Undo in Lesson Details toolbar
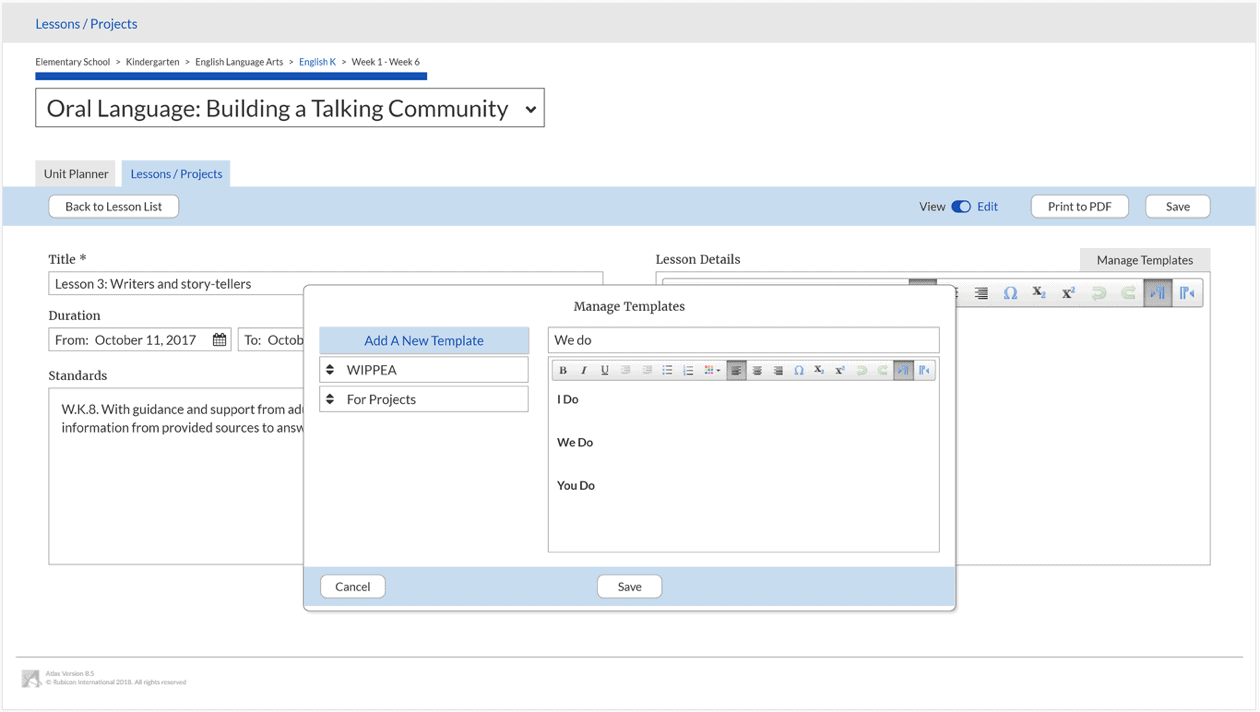Screen dimensions: 1260x712 [1098, 293]
